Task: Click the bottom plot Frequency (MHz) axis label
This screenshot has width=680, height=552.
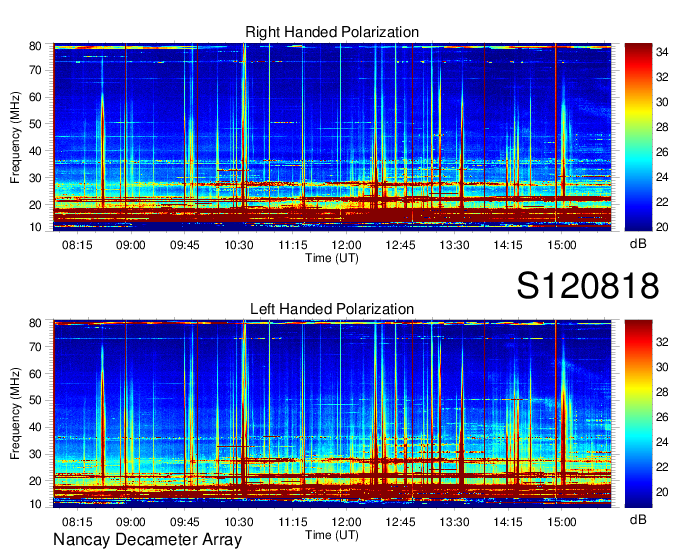Action: (15, 414)
